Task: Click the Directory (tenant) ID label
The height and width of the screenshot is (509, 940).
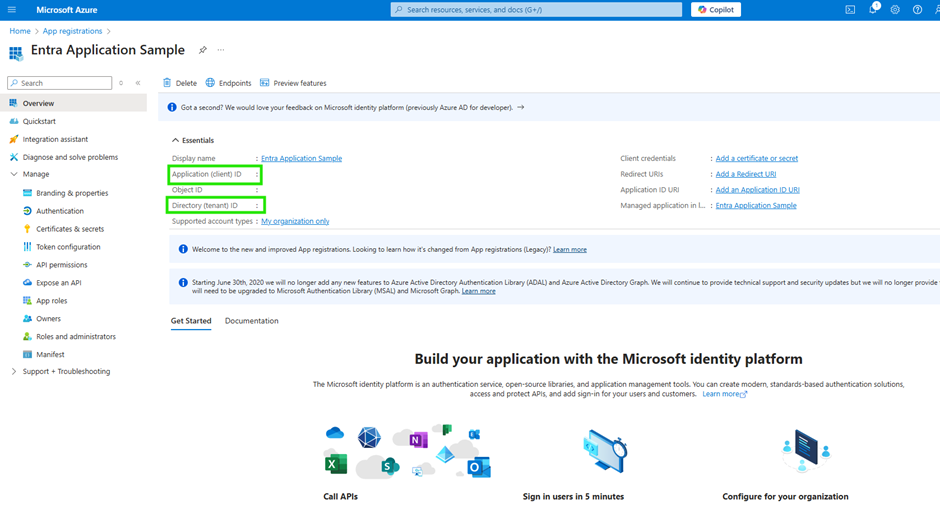Action: pyautogui.click(x=205, y=205)
